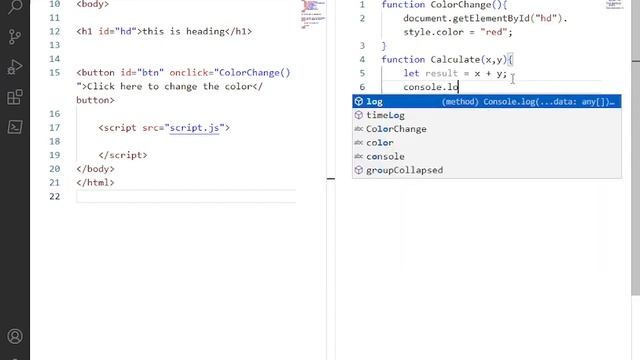
Task: Choose 'ColorChange' from suggestion list
Action: point(487,129)
